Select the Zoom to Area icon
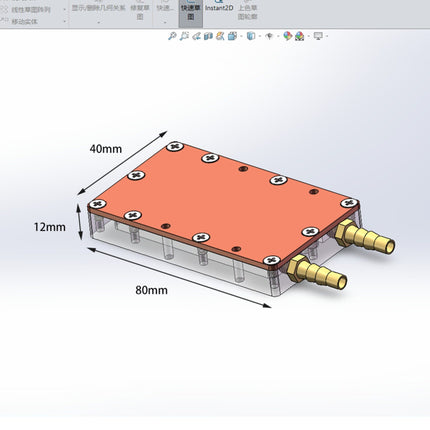 pyautogui.click(x=184, y=36)
